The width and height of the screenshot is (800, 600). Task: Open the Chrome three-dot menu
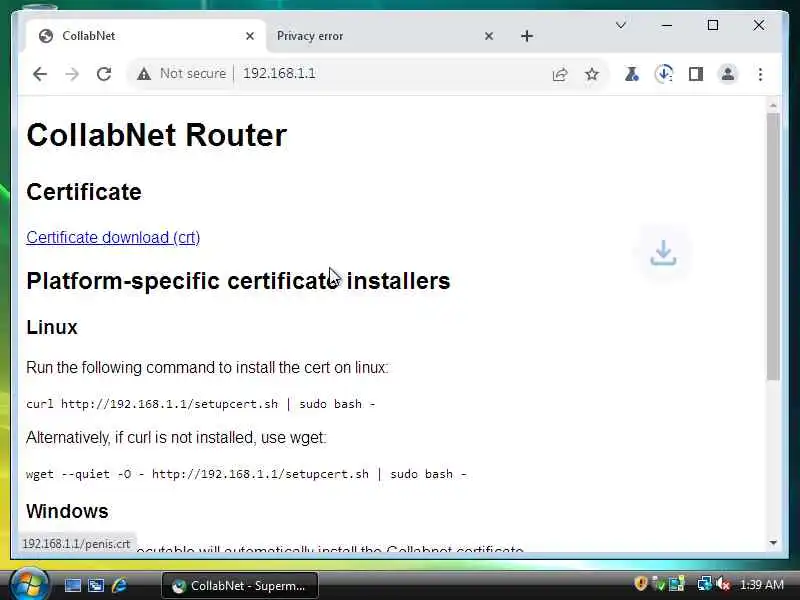[760, 74]
